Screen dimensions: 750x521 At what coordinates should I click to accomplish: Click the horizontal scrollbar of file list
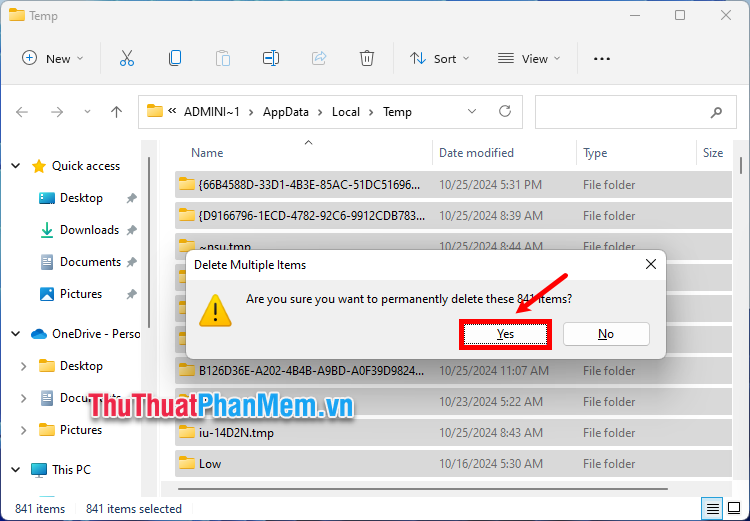click(423, 489)
